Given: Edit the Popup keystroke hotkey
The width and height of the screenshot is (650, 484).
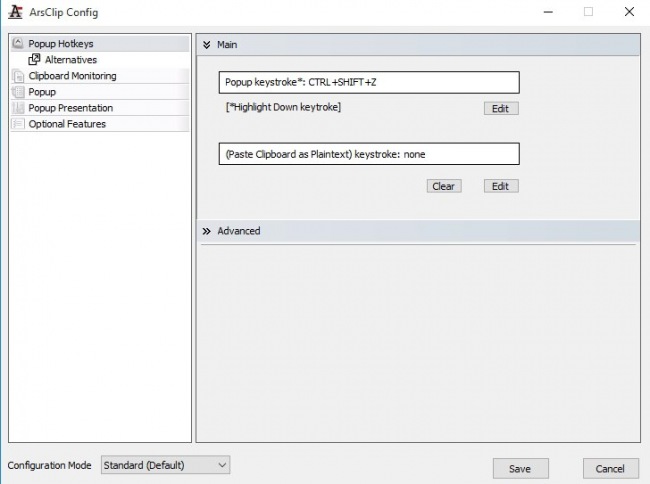Looking at the screenshot, I should pos(501,109).
